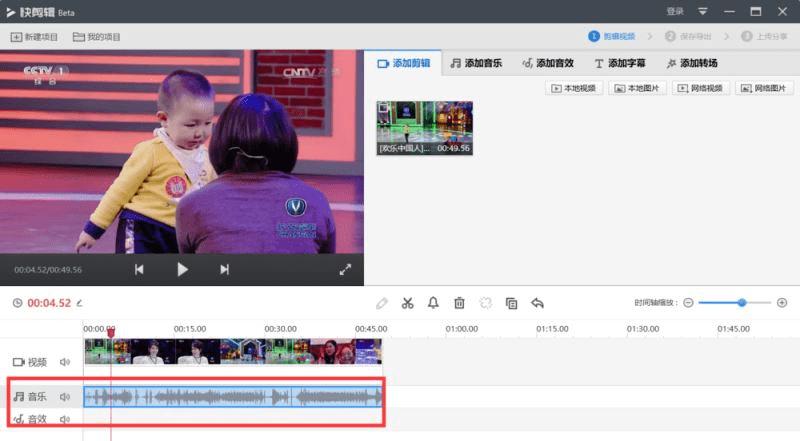
Task: Click the pencil edit tool in timeline toolbar
Action: [x=382, y=303]
